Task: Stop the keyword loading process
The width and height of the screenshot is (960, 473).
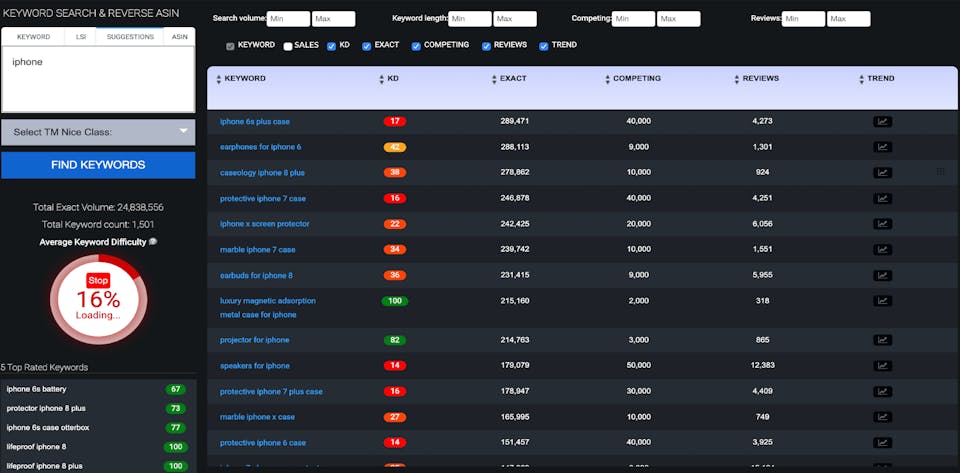Action: tap(98, 281)
